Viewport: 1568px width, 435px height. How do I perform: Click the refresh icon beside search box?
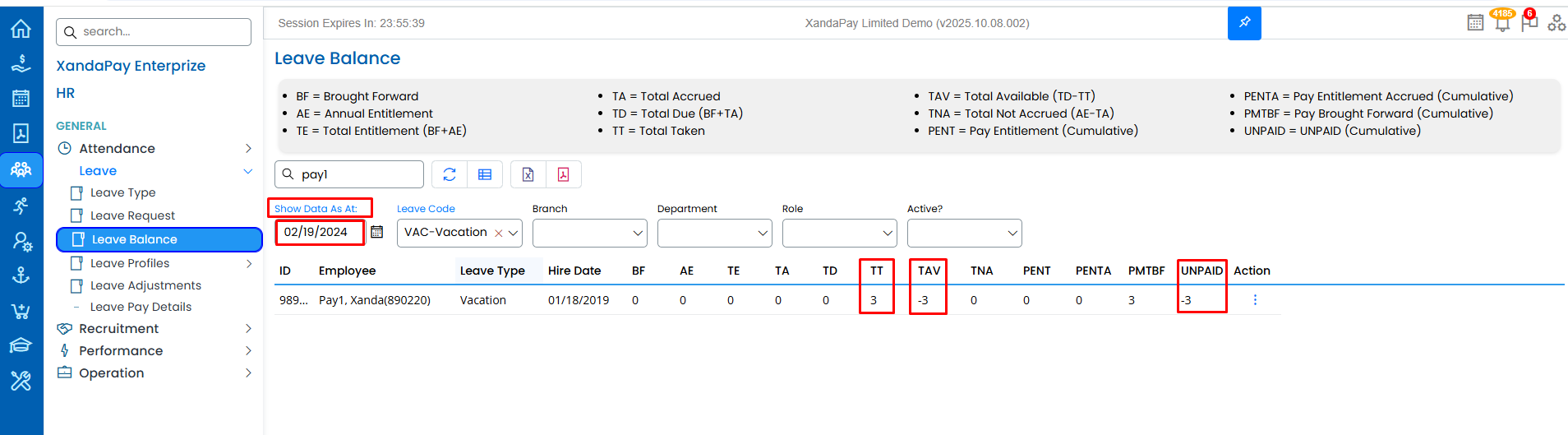tap(450, 174)
